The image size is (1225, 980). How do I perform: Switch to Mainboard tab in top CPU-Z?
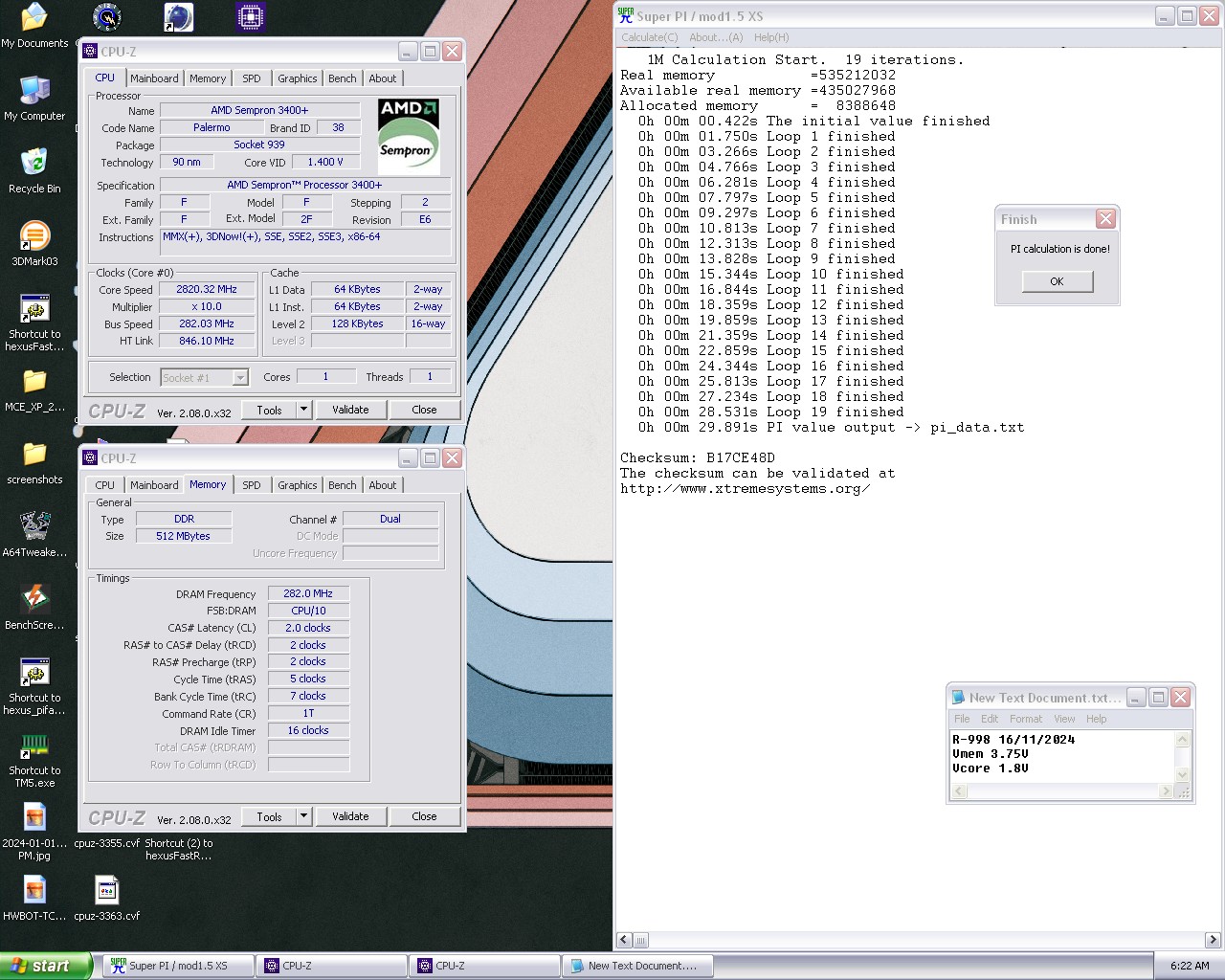point(154,78)
